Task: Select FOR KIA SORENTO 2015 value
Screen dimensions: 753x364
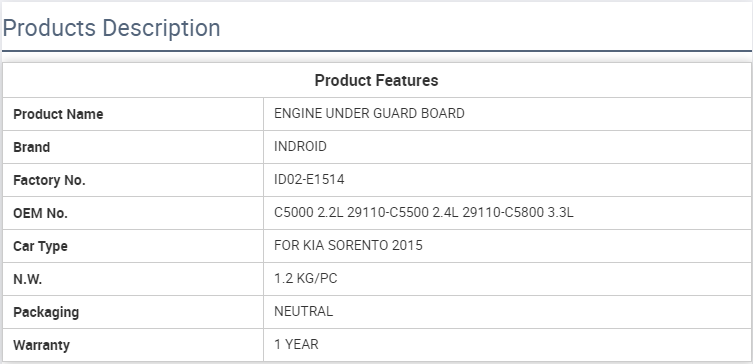Action: 348,245
